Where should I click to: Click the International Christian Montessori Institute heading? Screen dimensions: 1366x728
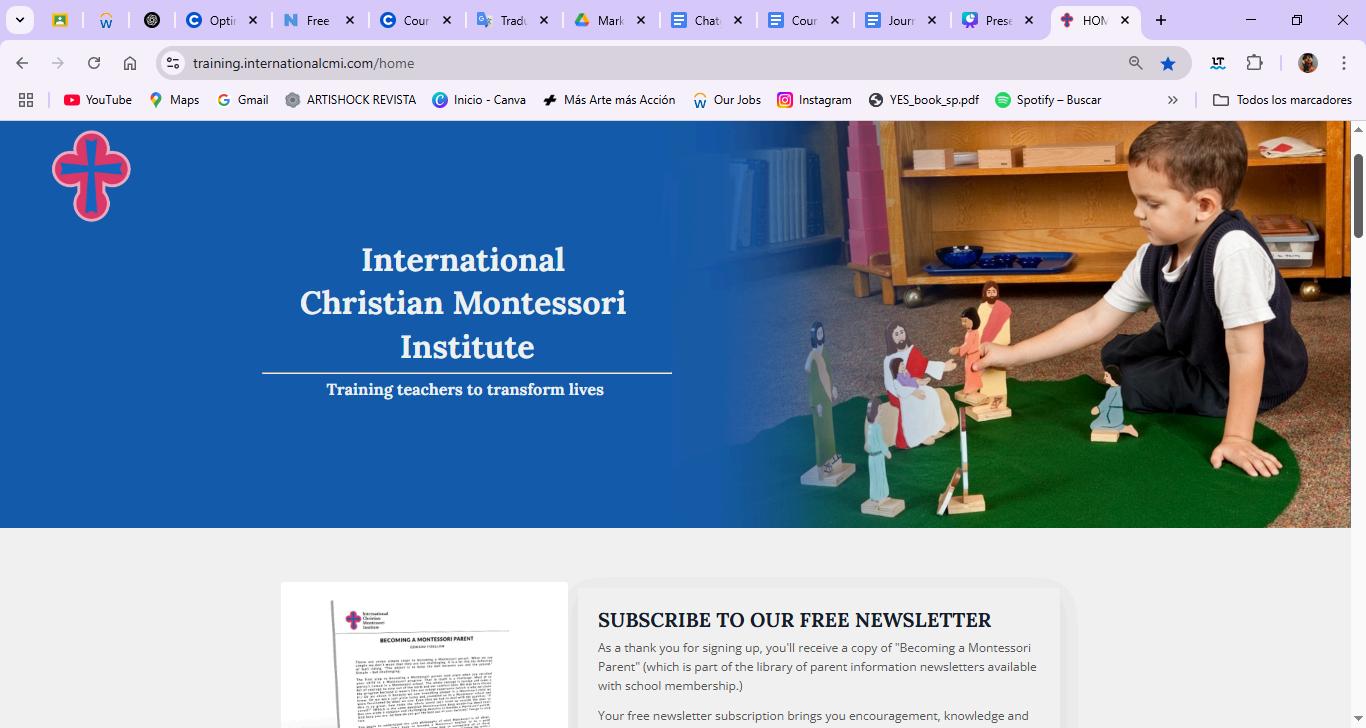coord(463,303)
